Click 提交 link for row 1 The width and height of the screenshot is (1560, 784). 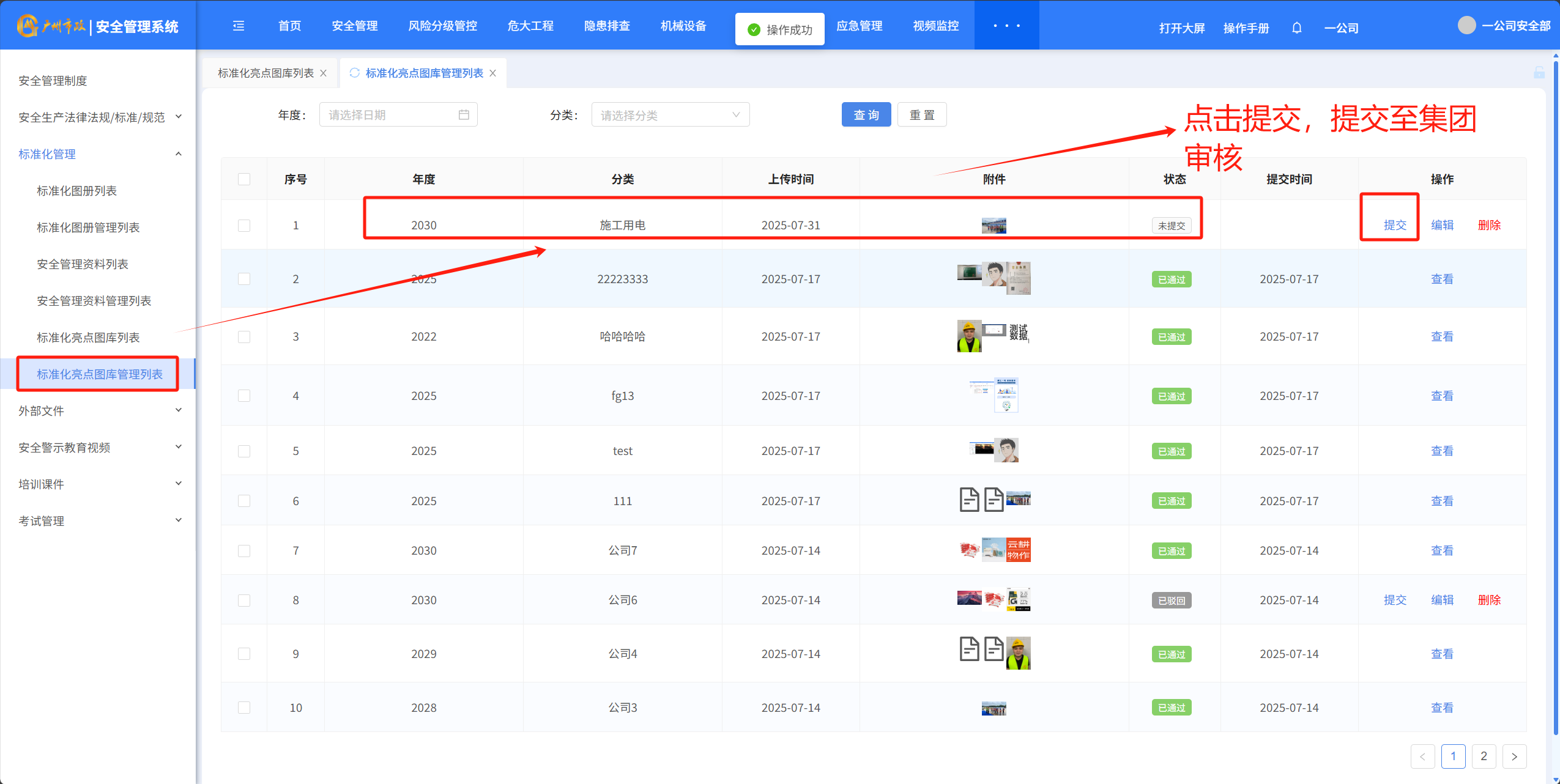[x=1395, y=225]
